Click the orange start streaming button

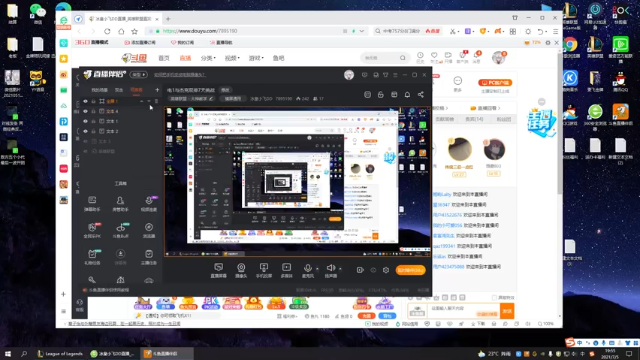410,270
